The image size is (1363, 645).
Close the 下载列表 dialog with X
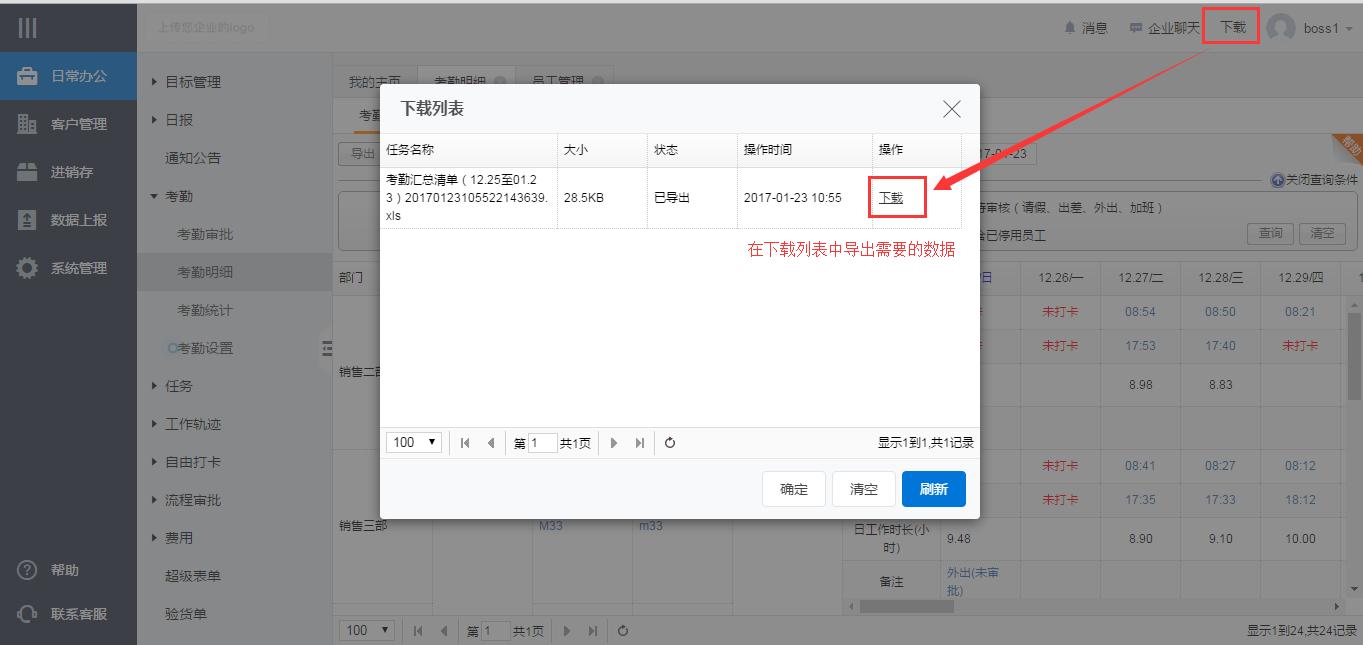pyautogui.click(x=951, y=109)
